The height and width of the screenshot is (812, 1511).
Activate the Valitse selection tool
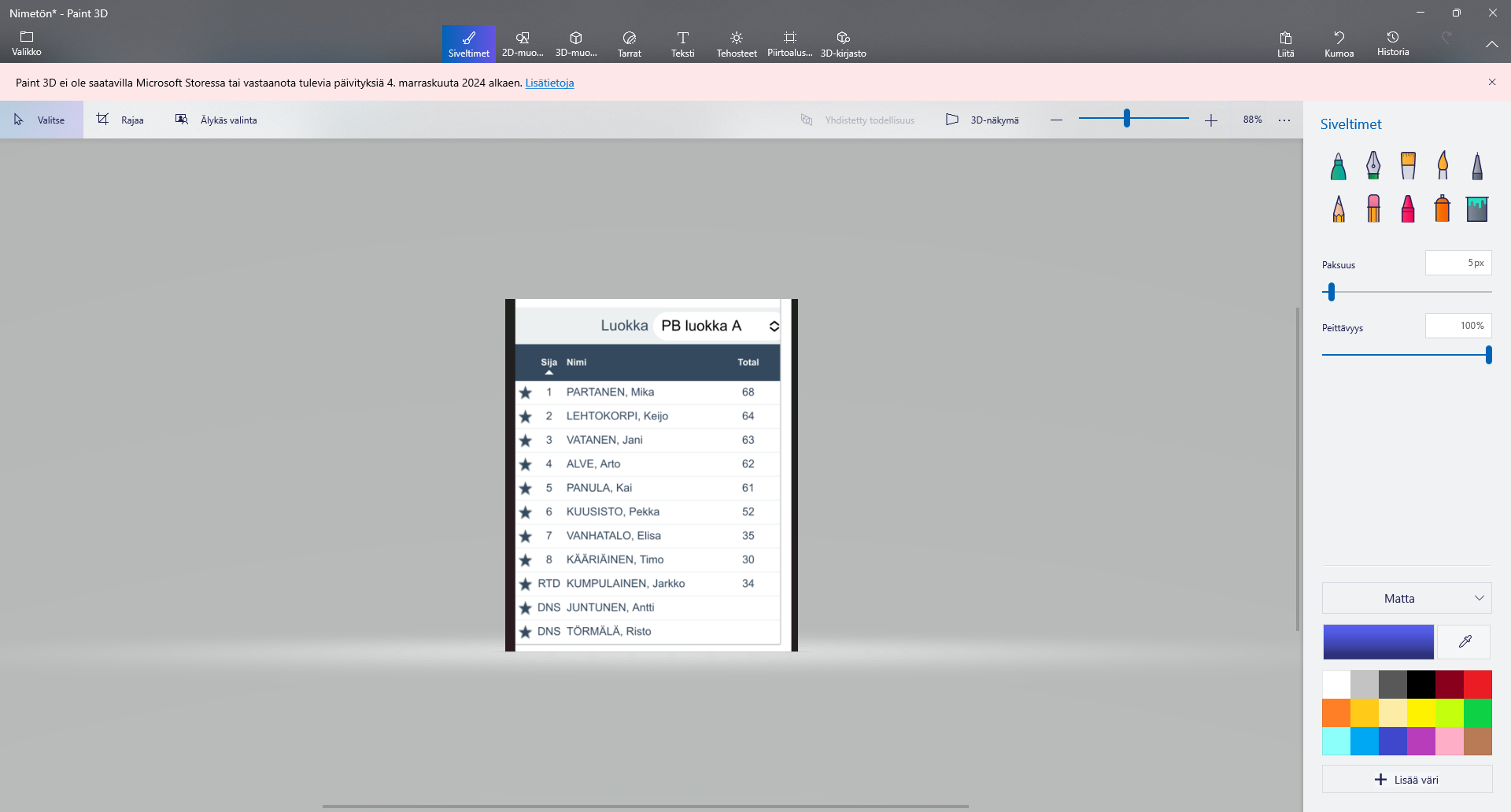(41, 120)
